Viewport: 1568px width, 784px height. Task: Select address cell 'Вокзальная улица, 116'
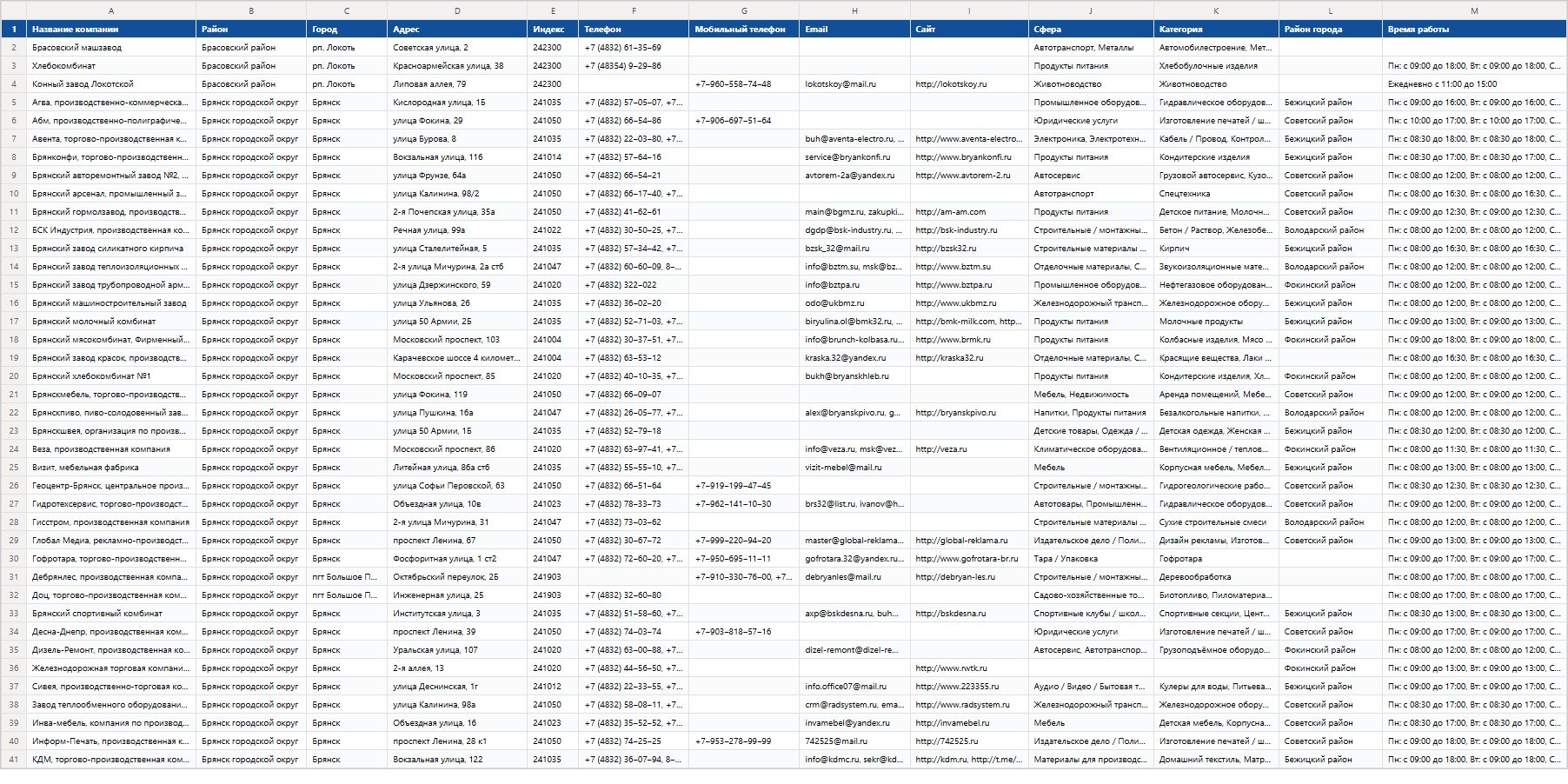[x=457, y=157]
